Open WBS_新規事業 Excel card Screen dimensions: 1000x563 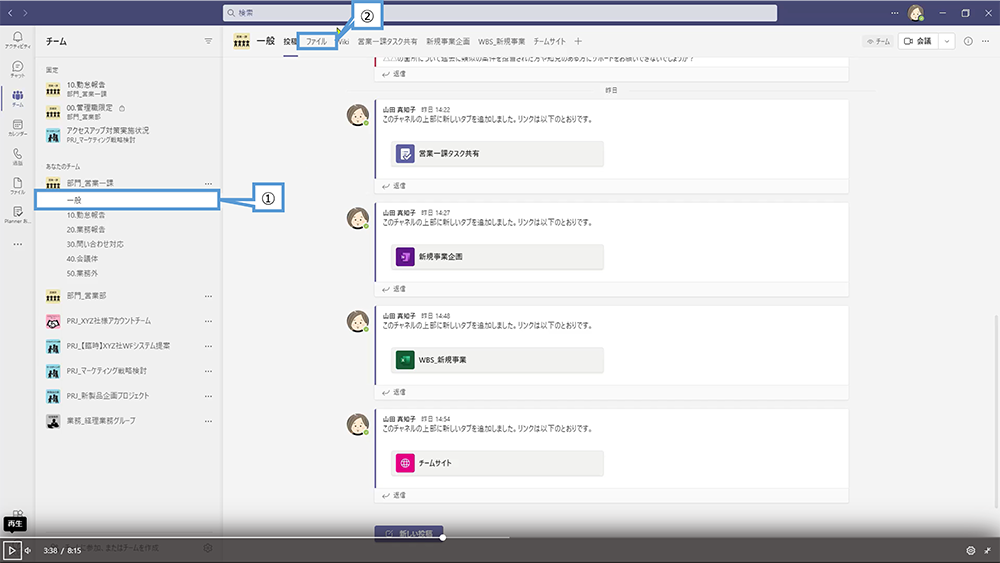click(497, 360)
